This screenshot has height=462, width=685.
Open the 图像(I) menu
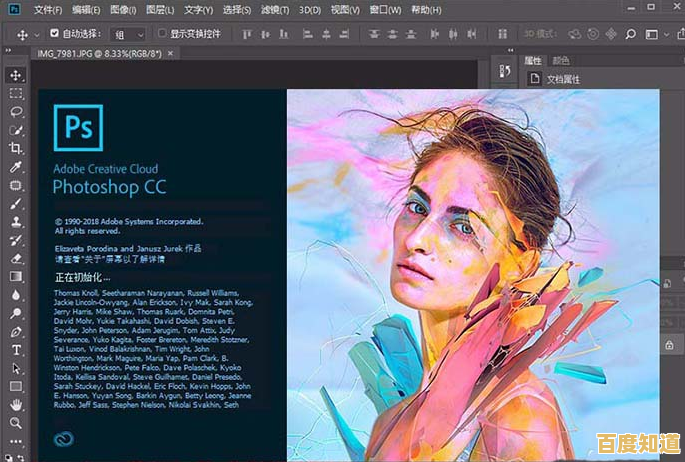click(123, 10)
